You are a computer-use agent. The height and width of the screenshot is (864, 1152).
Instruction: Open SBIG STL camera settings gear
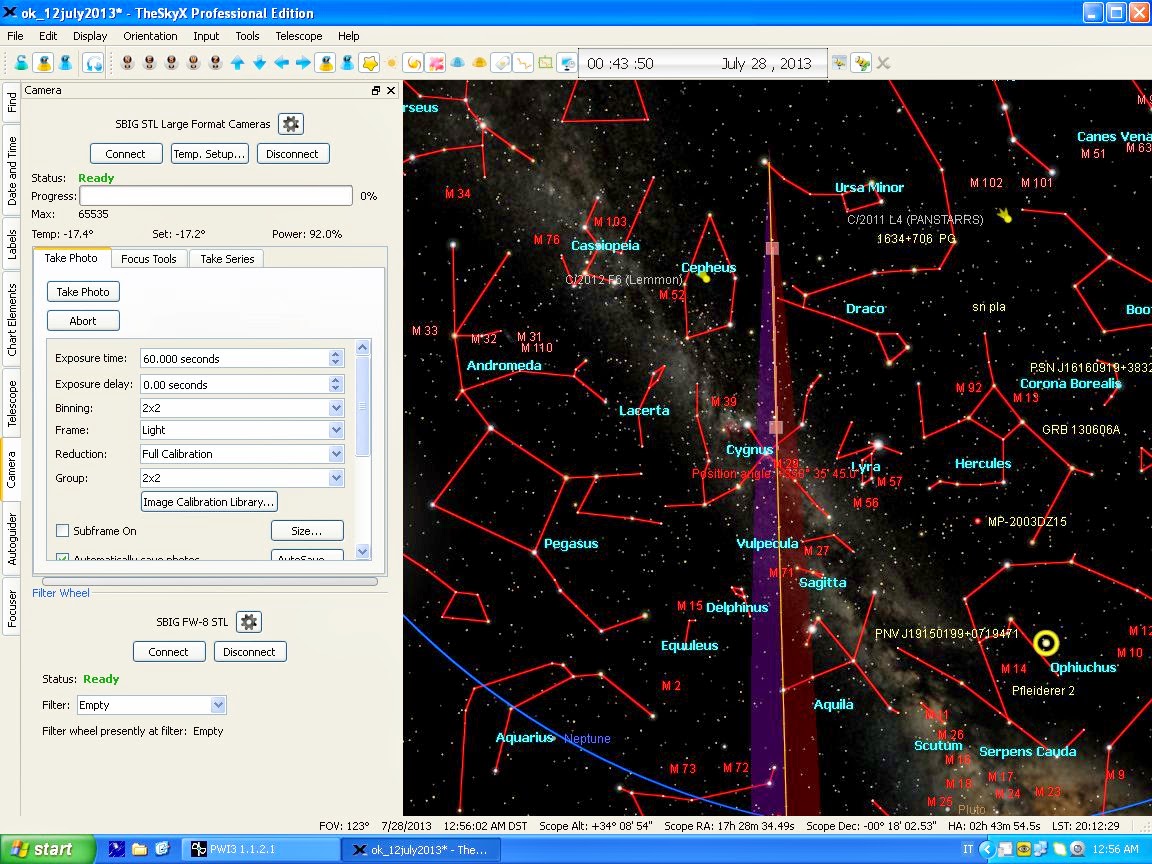tap(290, 124)
